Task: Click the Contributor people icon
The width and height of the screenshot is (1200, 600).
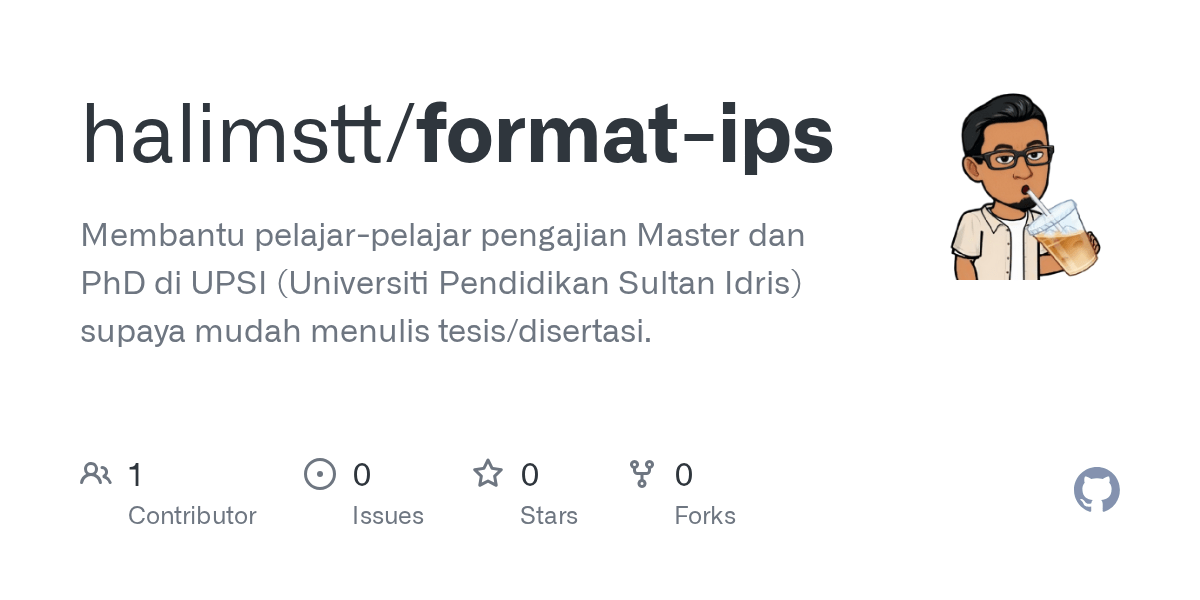Action: (x=96, y=474)
